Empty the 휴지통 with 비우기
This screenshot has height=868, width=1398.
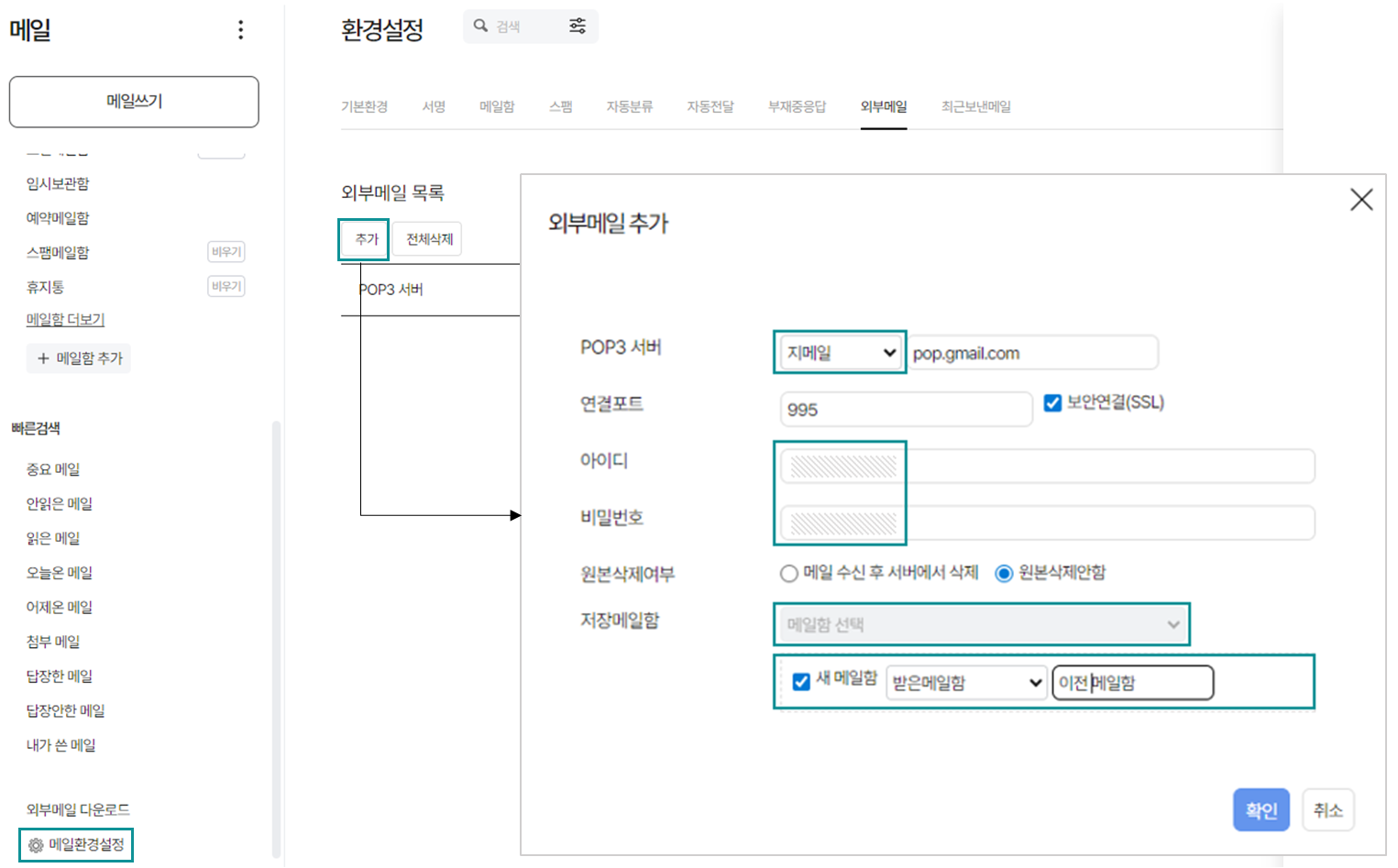click(226, 287)
